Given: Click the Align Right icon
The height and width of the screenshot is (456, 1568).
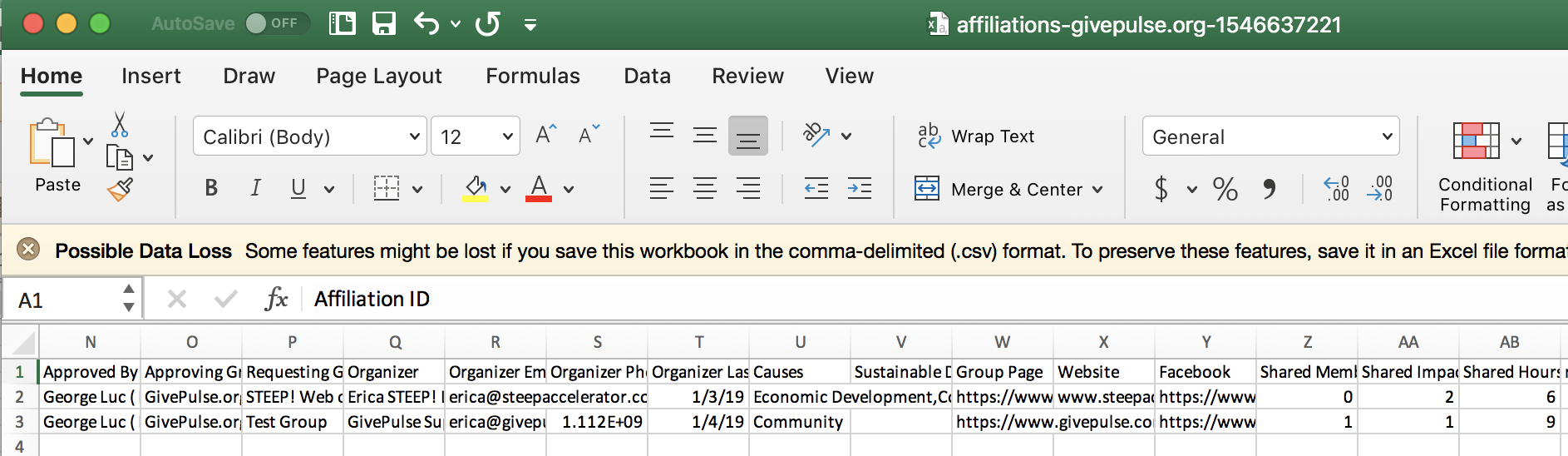Looking at the screenshot, I should point(748,188).
